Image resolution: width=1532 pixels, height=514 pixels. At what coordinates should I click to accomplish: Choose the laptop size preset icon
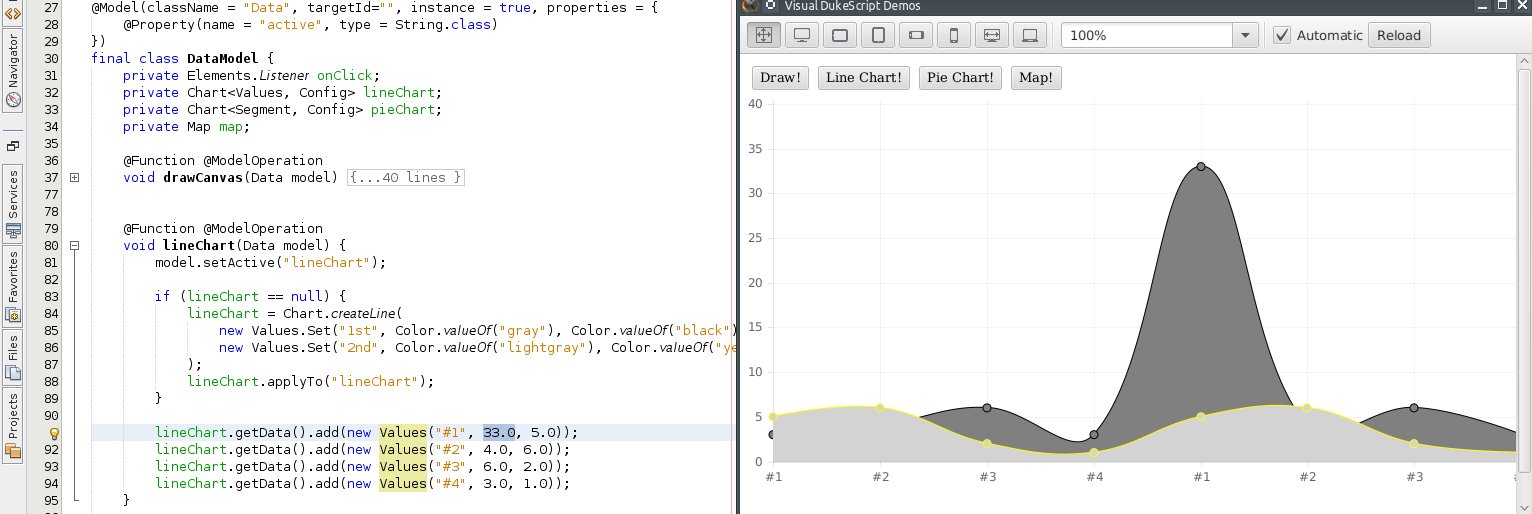pos(1029,35)
